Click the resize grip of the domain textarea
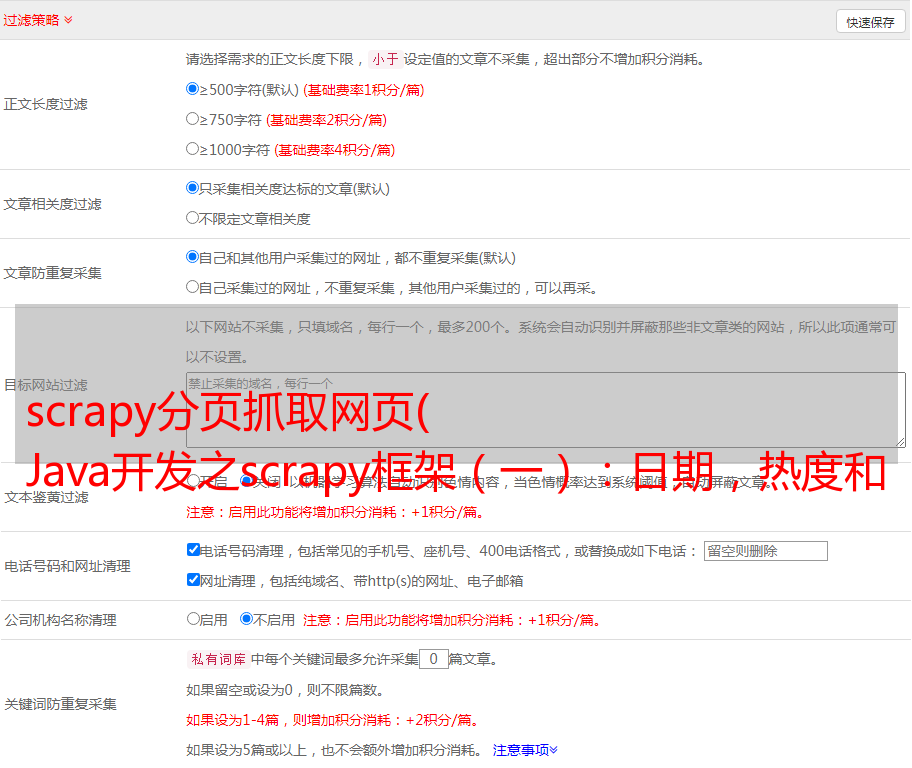This screenshot has width=912, height=768. pyautogui.click(x=900, y=442)
